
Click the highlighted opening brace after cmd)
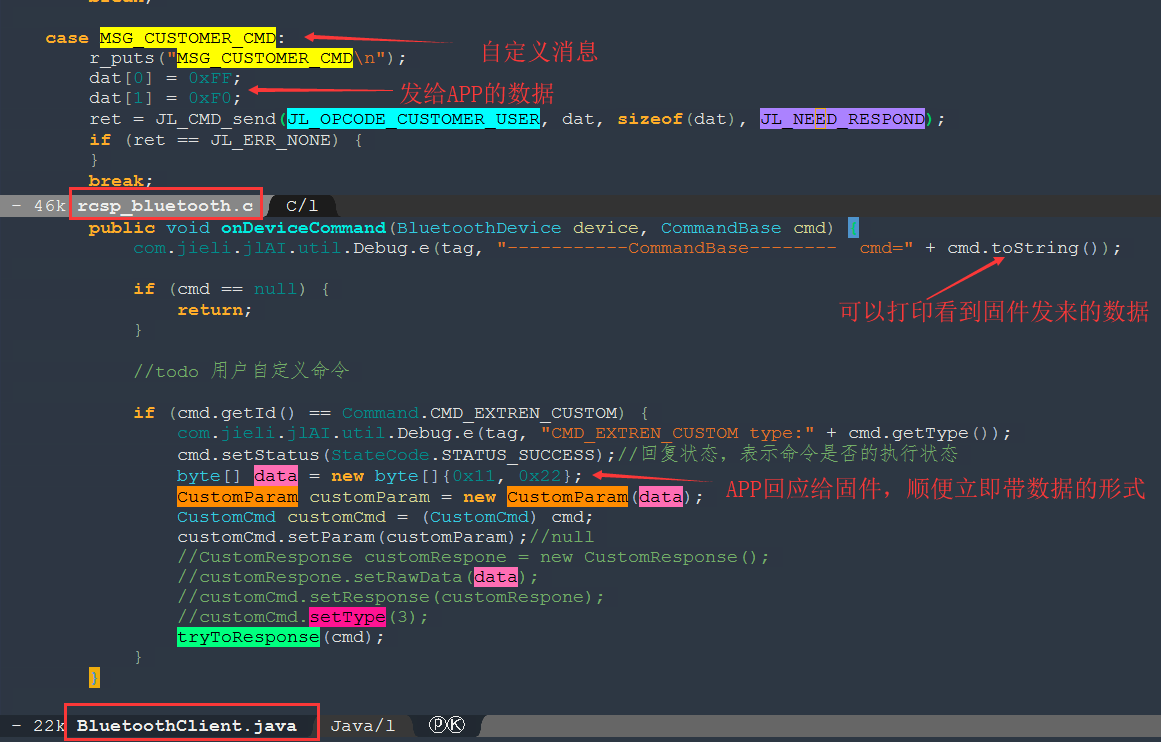(854, 227)
